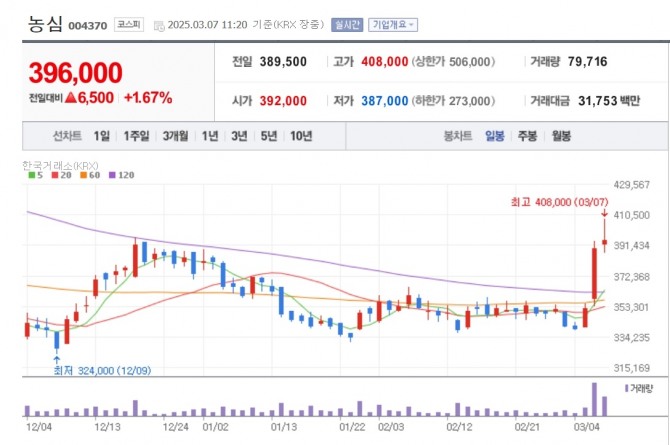Image resolution: width=670 pixels, height=445 pixels.
Task: Click the orange 60-day moving average marker
Action: click(x=83, y=175)
